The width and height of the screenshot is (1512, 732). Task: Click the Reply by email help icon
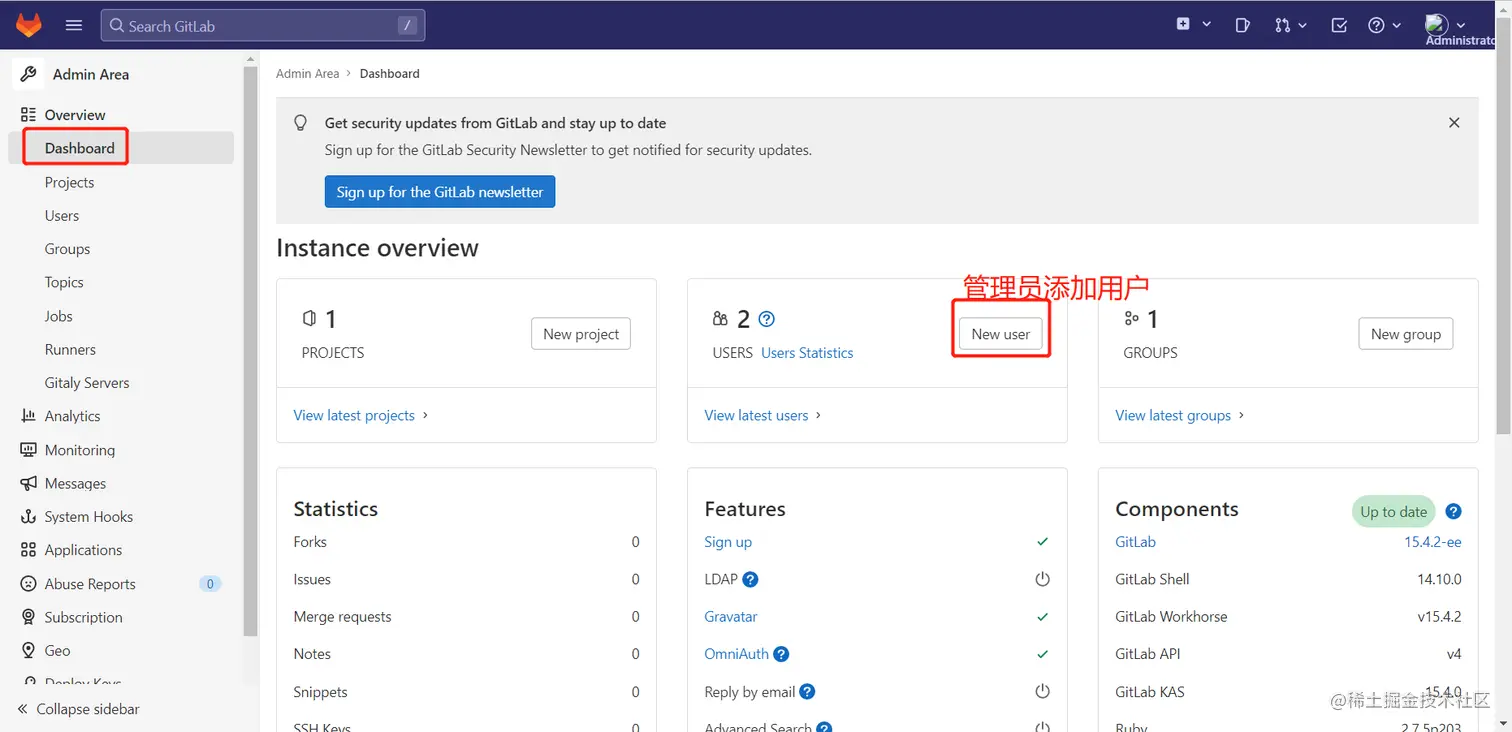pos(807,692)
